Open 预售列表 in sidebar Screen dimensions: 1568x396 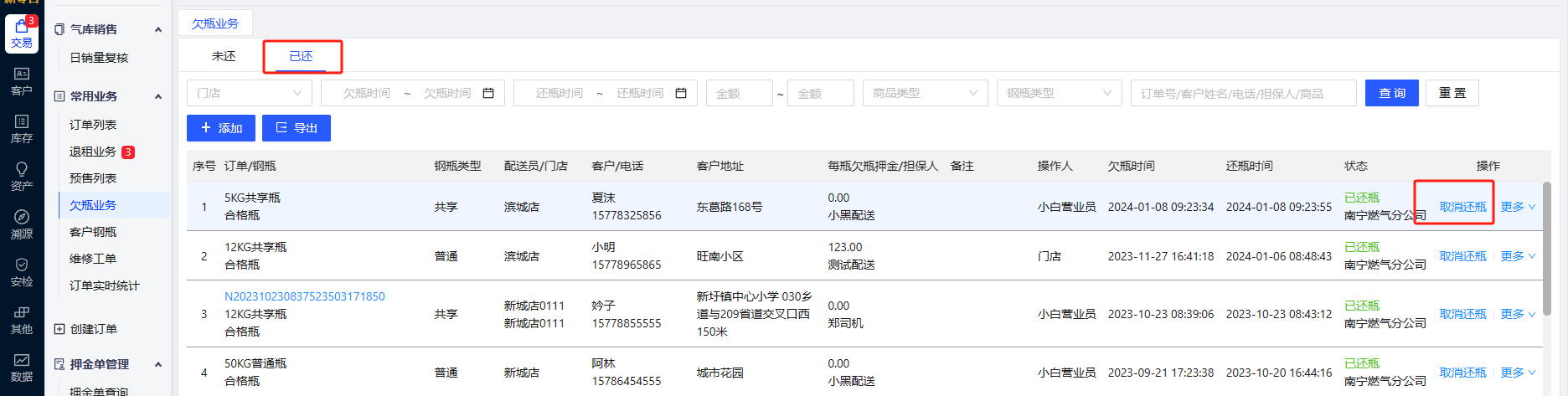[x=93, y=178]
